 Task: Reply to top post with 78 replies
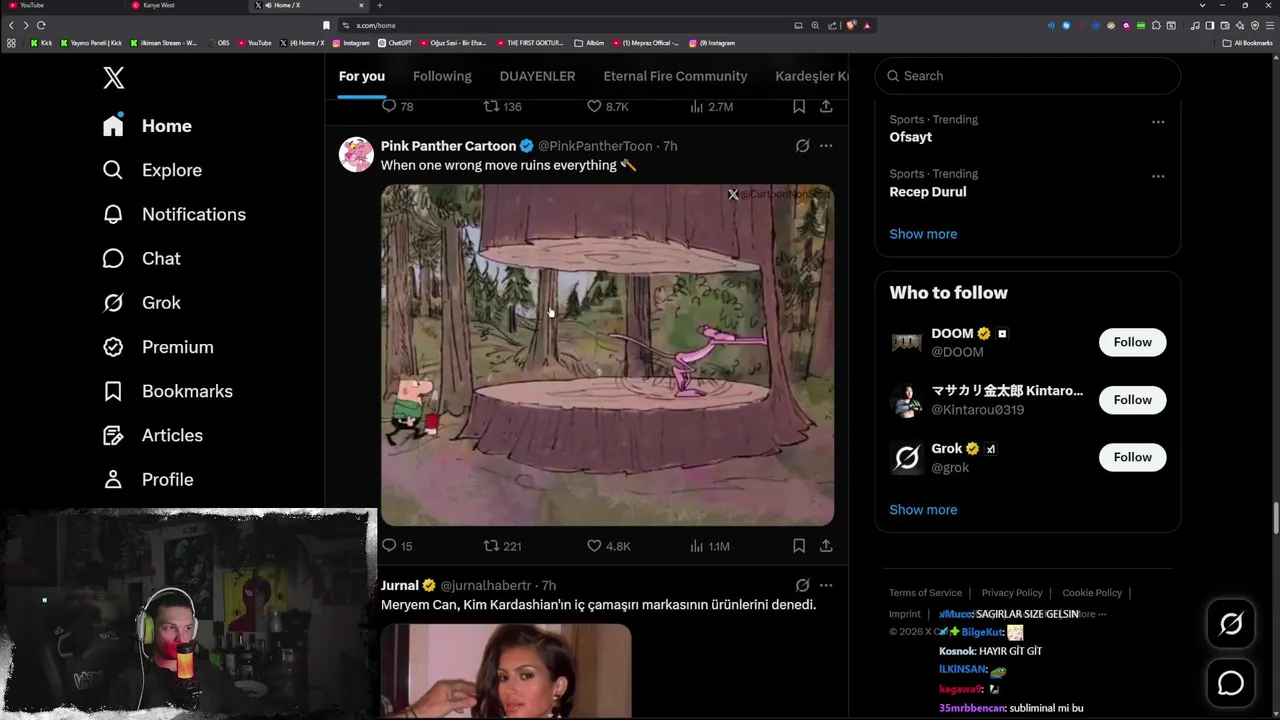397,106
